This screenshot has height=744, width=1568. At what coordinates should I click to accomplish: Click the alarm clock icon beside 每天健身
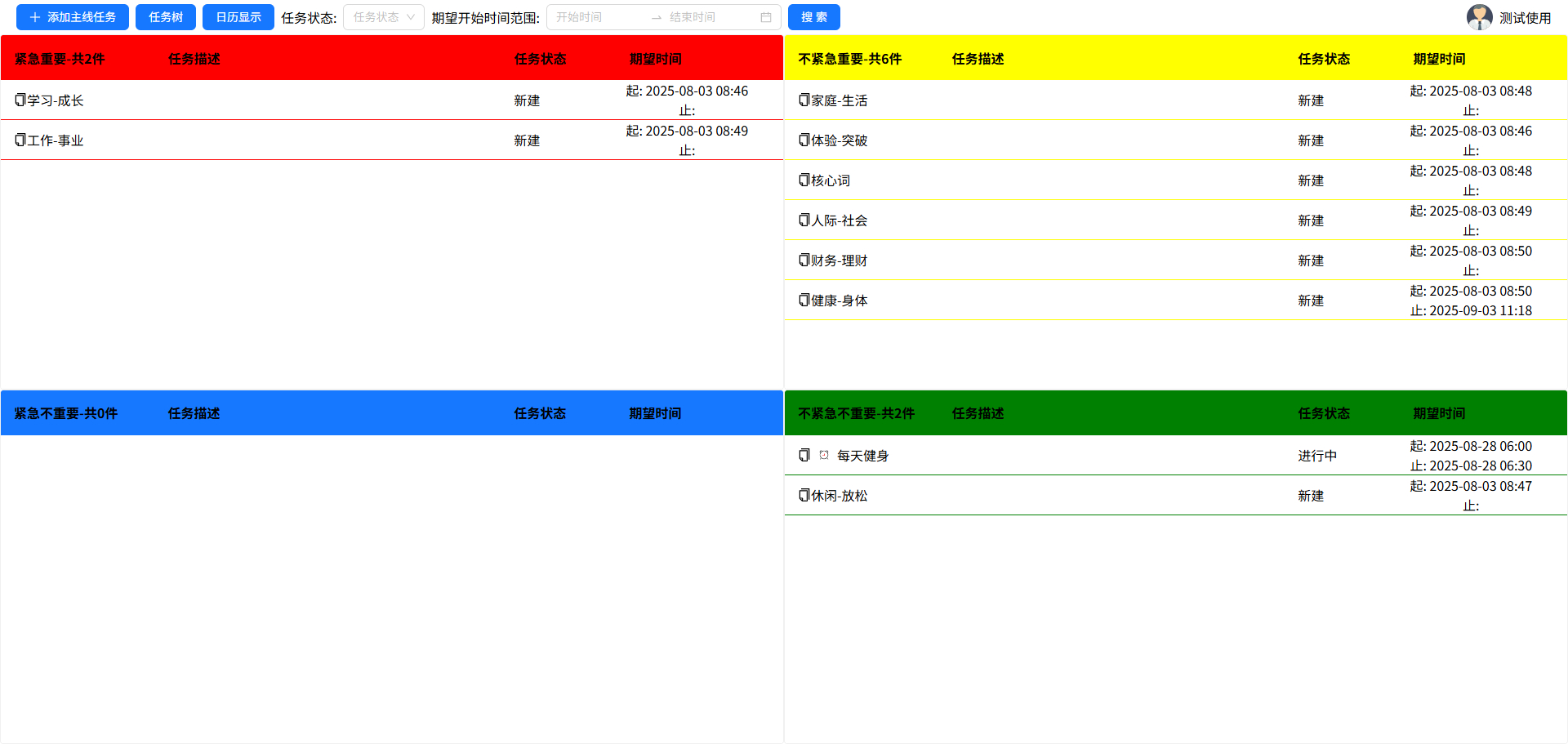824,455
